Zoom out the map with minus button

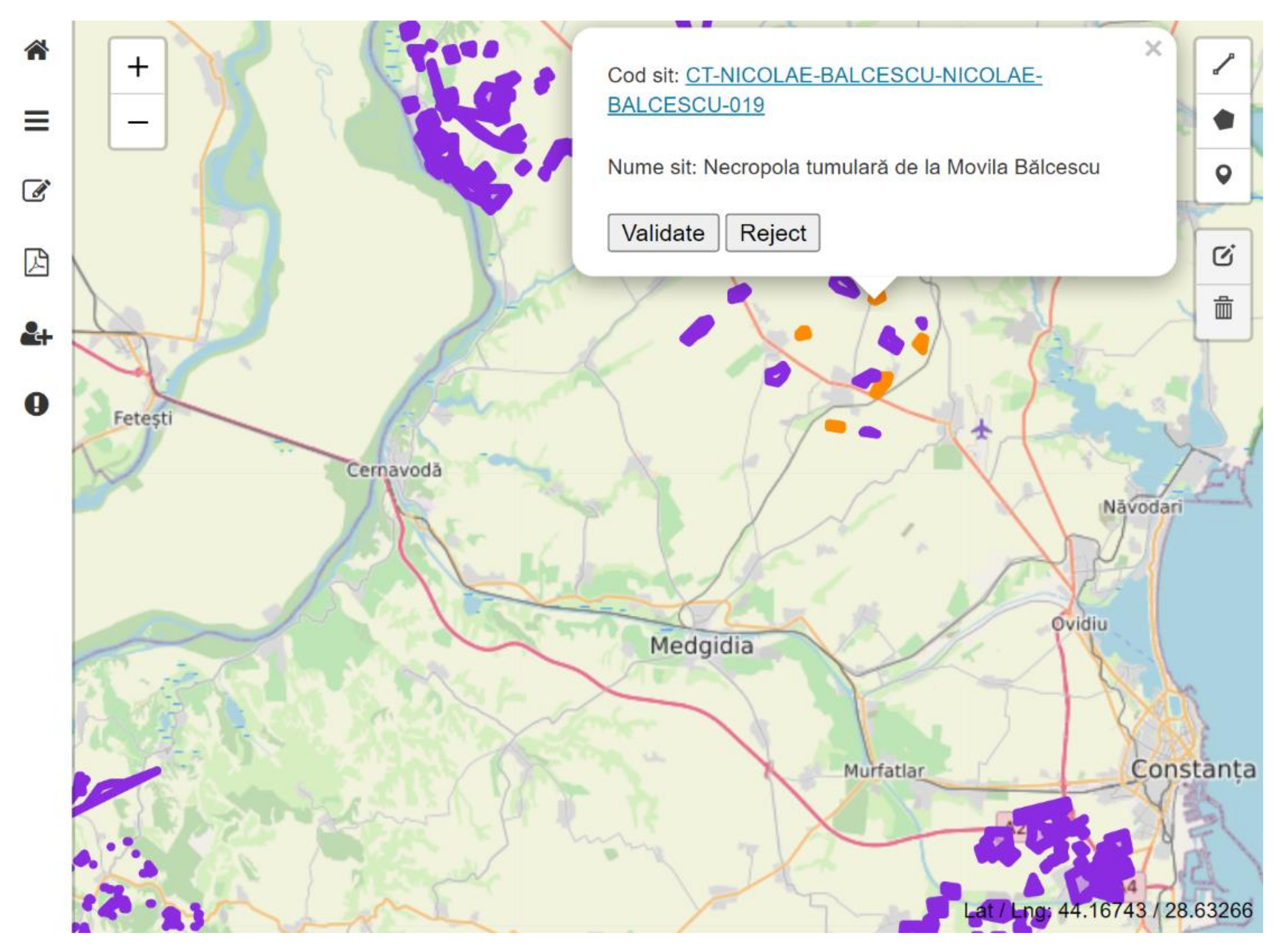click(138, 122)
